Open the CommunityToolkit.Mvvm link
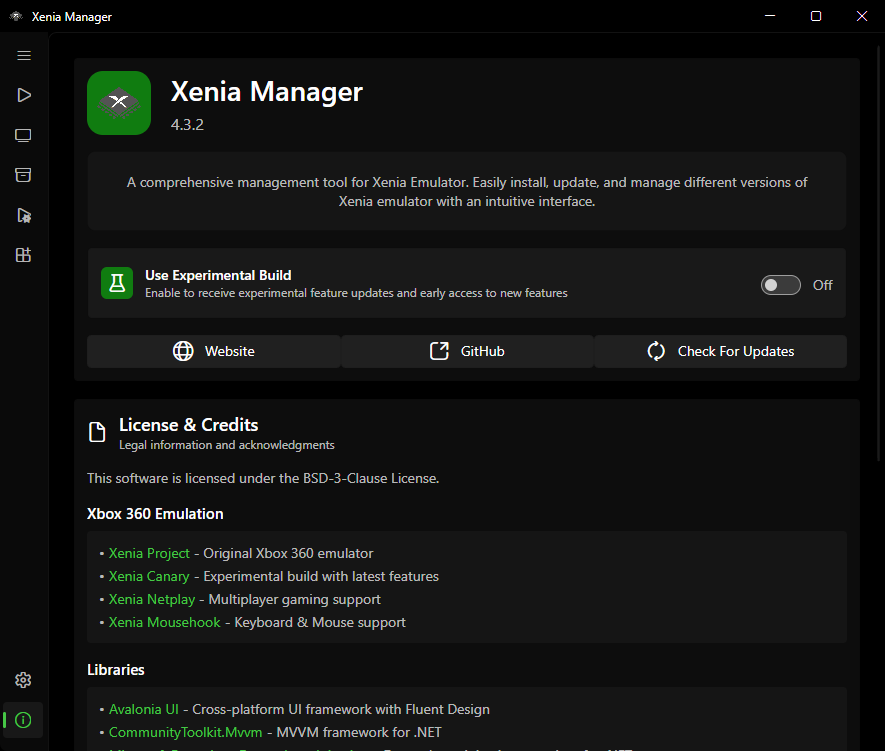Screen dimensions: 885x751 (185, 732)
